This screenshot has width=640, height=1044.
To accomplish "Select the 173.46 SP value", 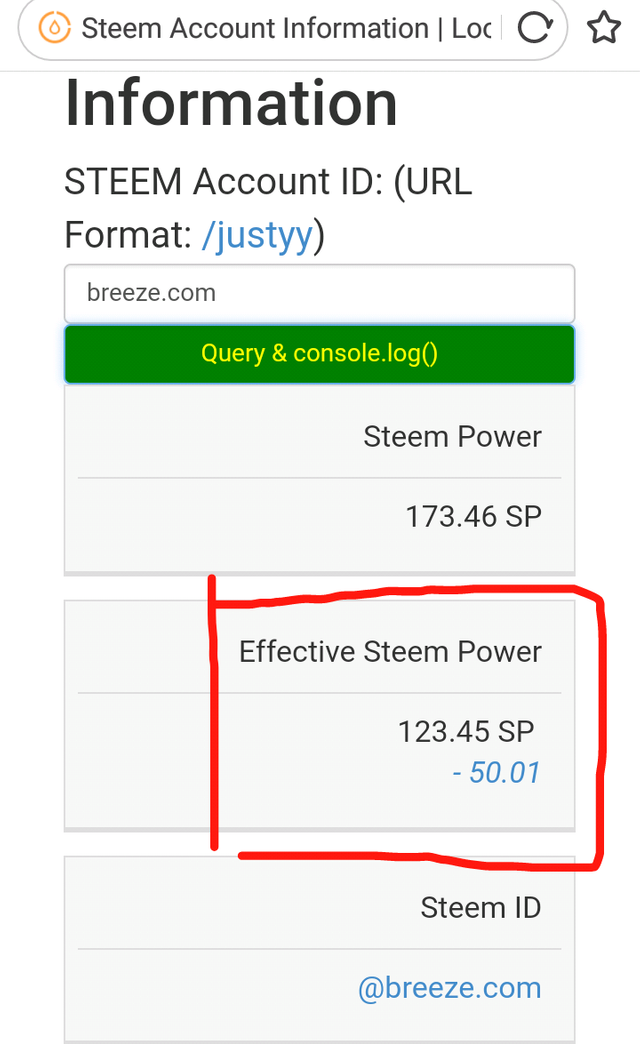I will (x=473, y=517).
